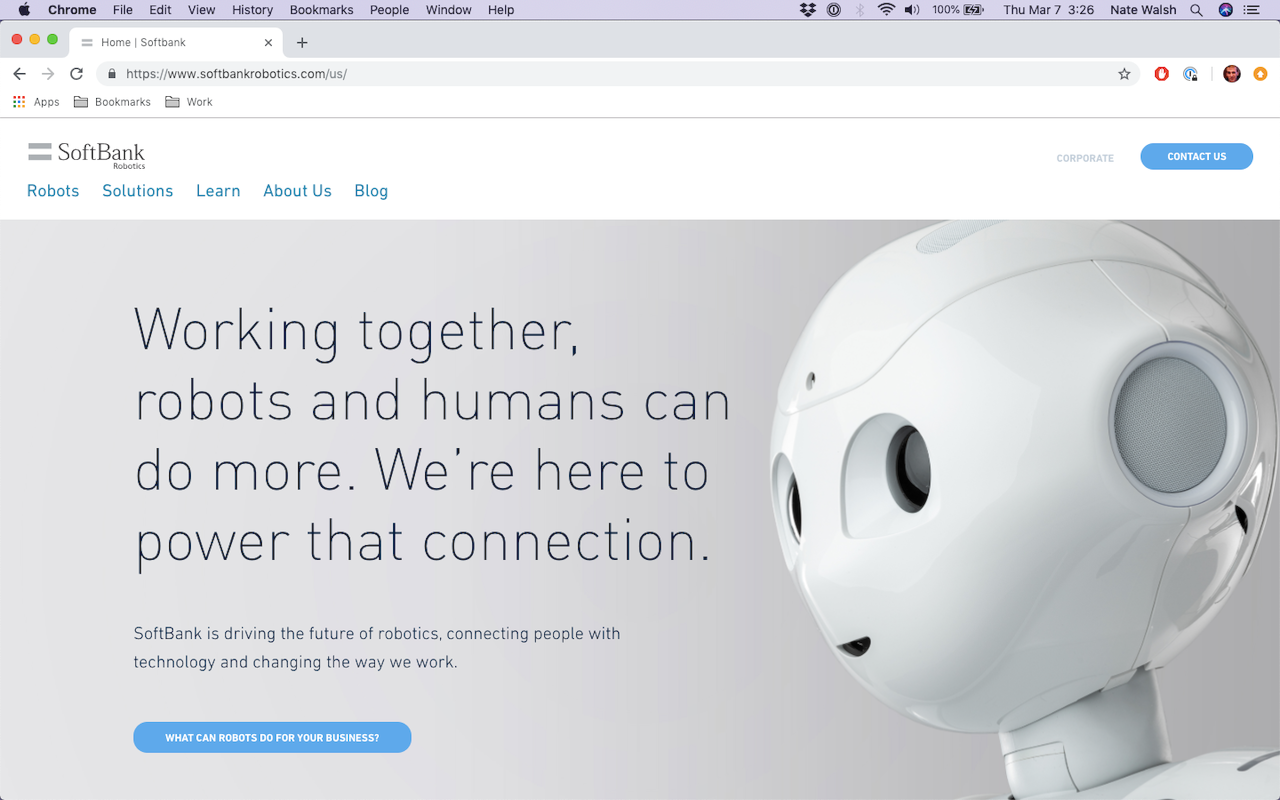The height and width of the screenshot is (800, 1280).
Task: Open the Robots navigation menu
Action: pyautogui.click(x=53, y=191)
